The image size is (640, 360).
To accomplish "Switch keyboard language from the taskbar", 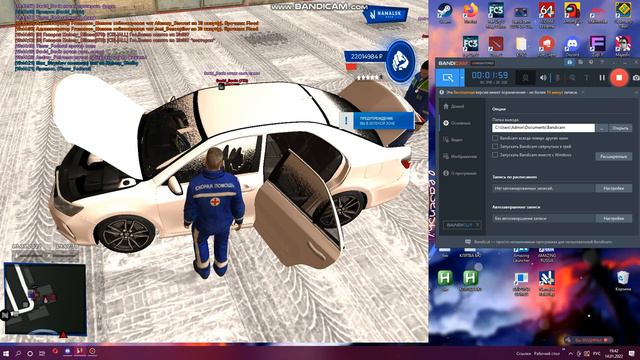I will [596, 353].
